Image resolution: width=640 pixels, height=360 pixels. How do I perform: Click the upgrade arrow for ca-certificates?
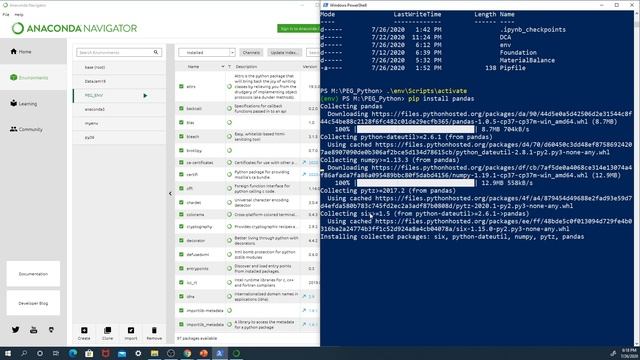coord(304,162)
